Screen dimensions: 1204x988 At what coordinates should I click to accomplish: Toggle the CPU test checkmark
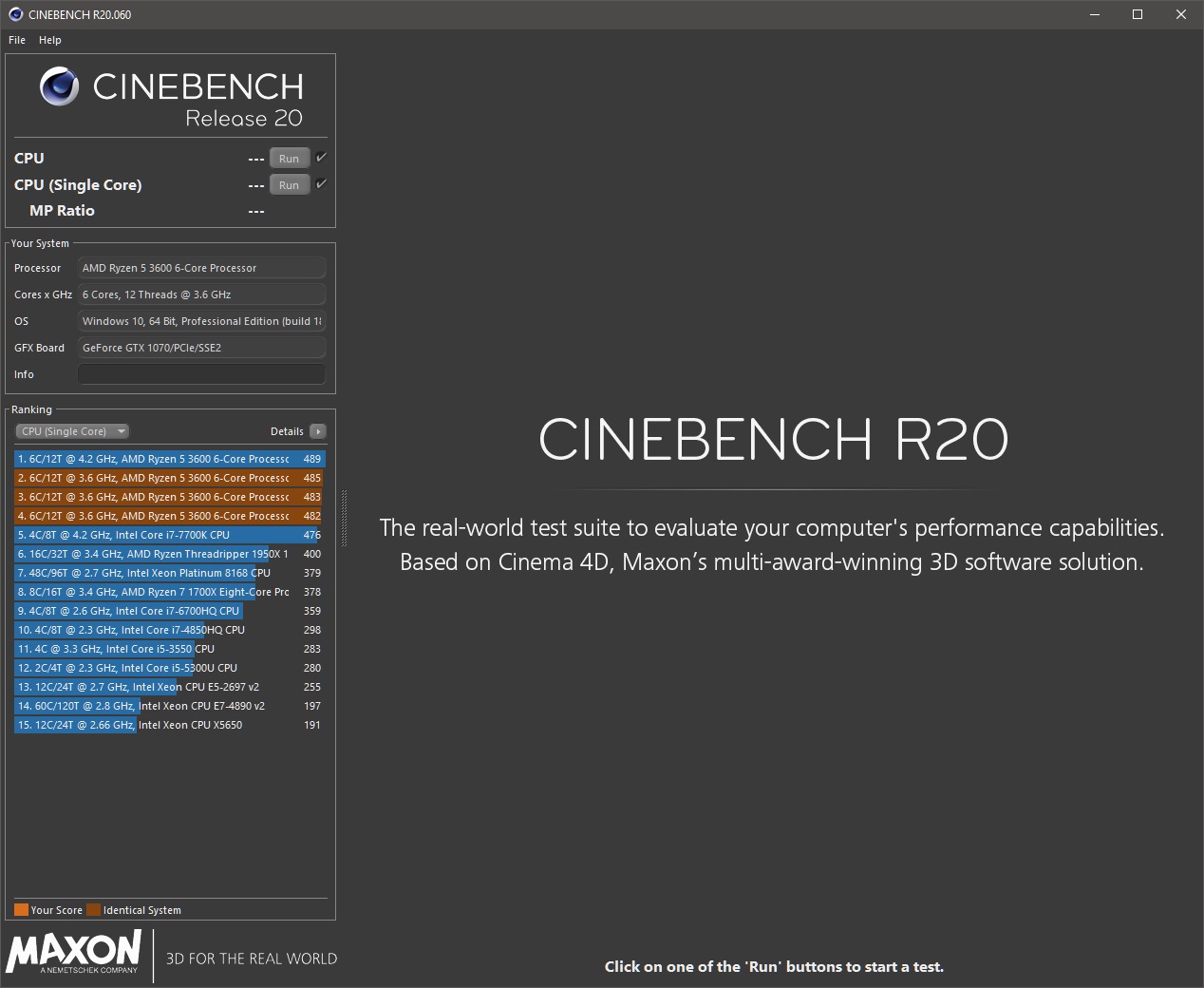321,158
